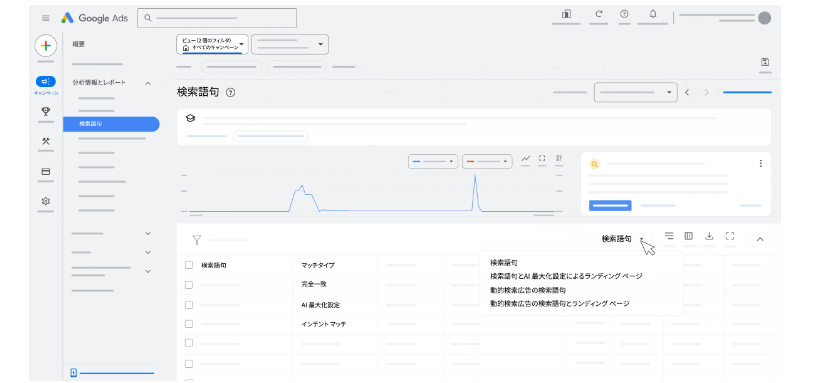Open notifications bell icon
The image size is (818, 383).
[x=653, y=14]
